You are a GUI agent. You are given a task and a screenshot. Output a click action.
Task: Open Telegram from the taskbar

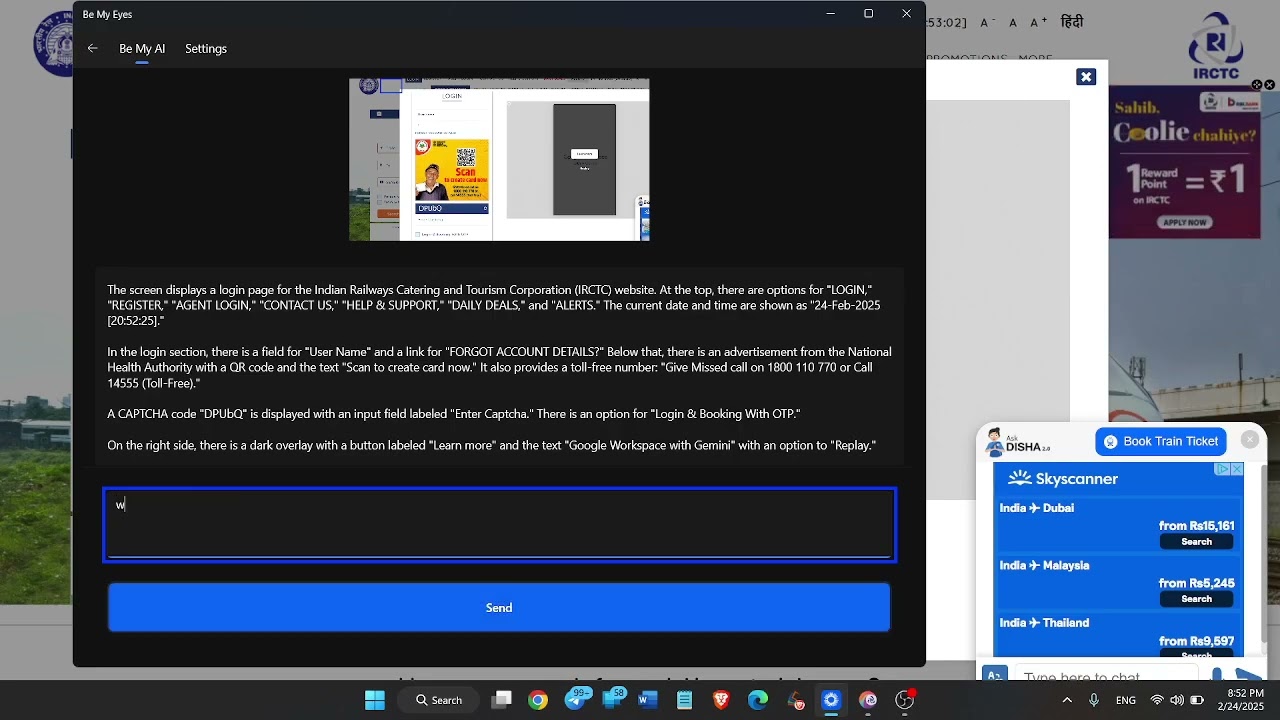click(x=576, y=699)
